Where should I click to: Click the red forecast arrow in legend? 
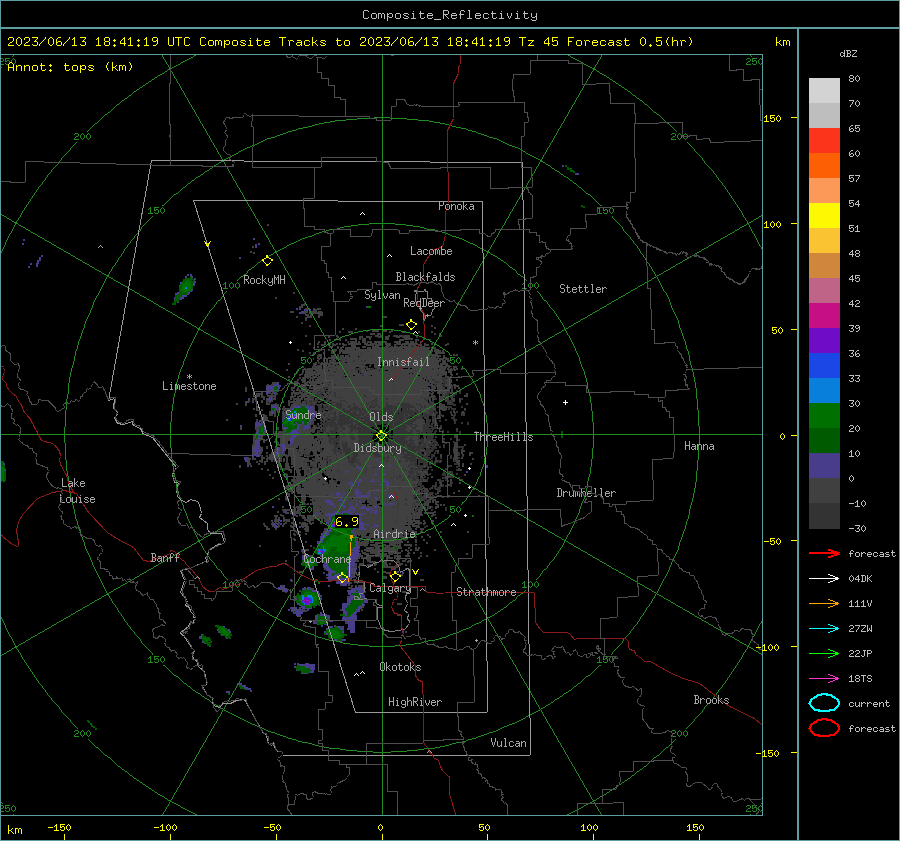point(824,553)
